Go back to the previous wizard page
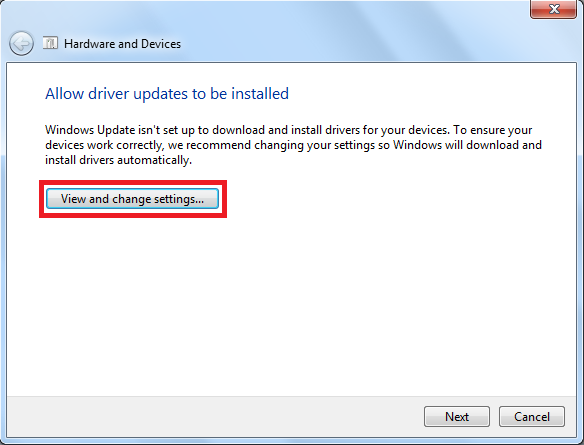 click(21, 44)
